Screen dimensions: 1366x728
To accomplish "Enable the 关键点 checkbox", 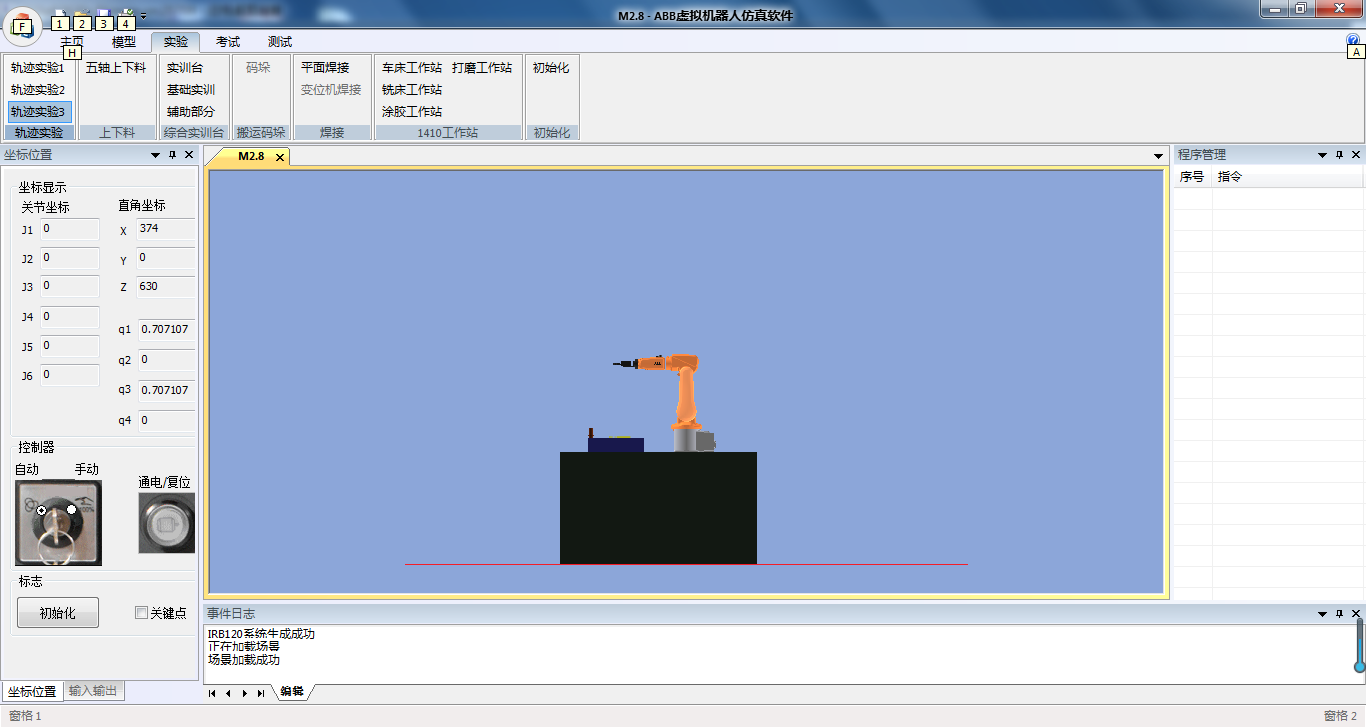I will coord(141,613).
